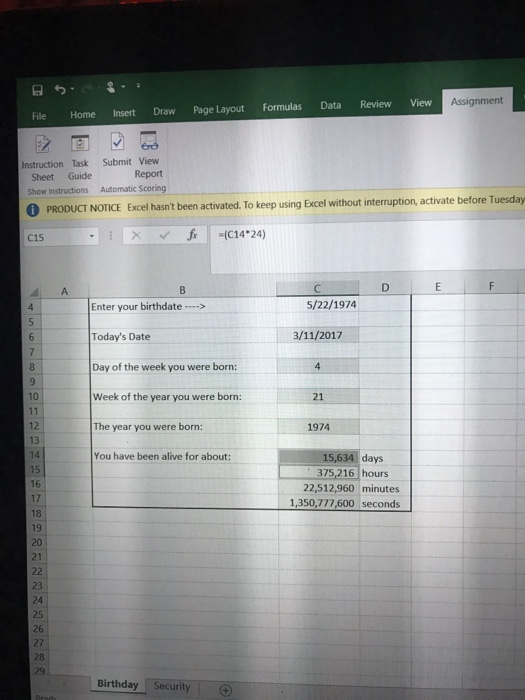Select the year born cell showing 1974
The image size is (525, 700).
pyautogui.click(x=319, y=427)
